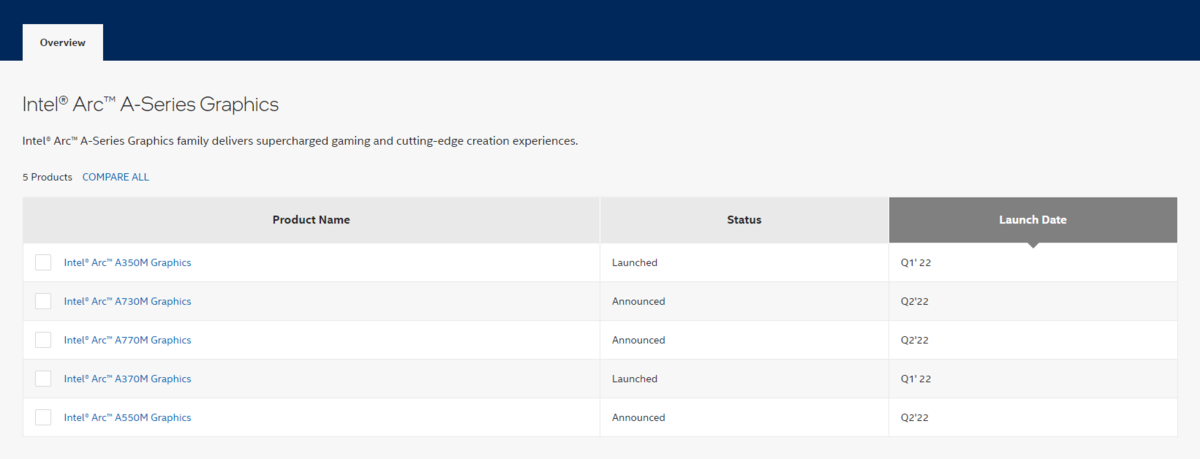Mark the Arc A550M Graphics checkbox
Screen dimensions: 1200x459
point(43,417)
